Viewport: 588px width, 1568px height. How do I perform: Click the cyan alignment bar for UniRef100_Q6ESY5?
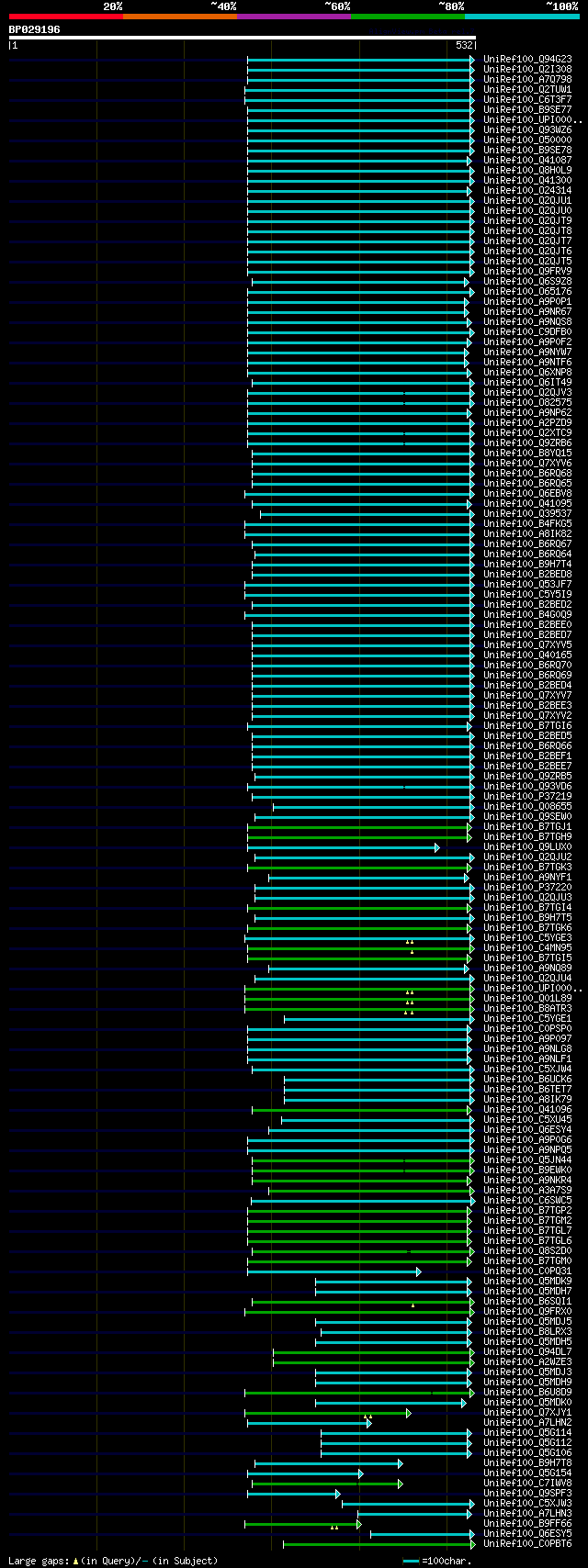tap(423, 1534)
